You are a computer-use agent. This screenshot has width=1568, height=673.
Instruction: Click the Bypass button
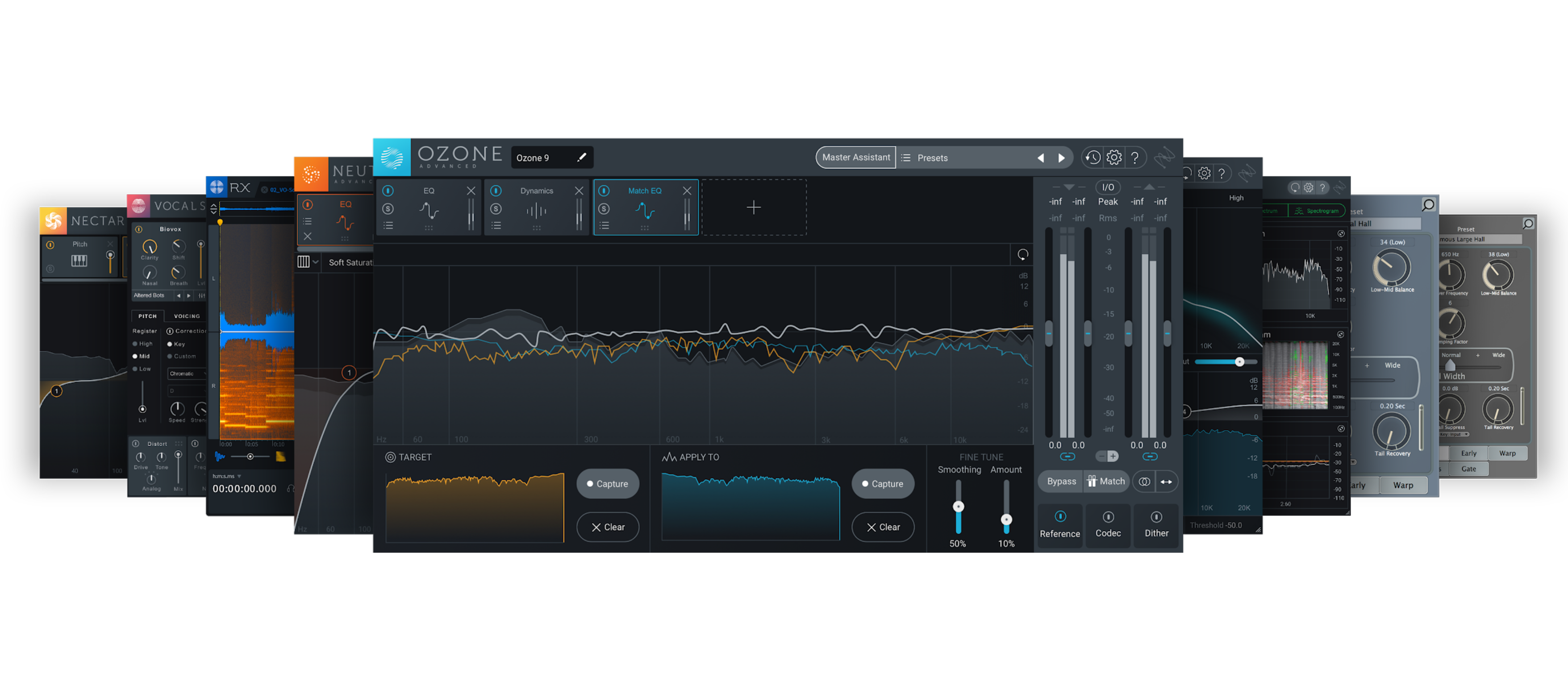pos(1061,482)
